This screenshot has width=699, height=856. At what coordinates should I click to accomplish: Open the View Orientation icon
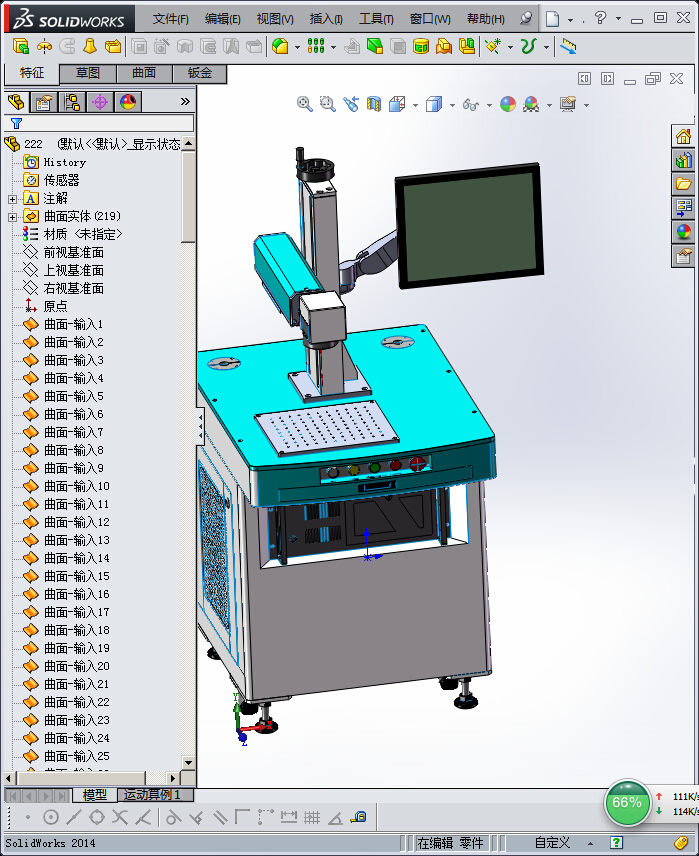point(397,104)
